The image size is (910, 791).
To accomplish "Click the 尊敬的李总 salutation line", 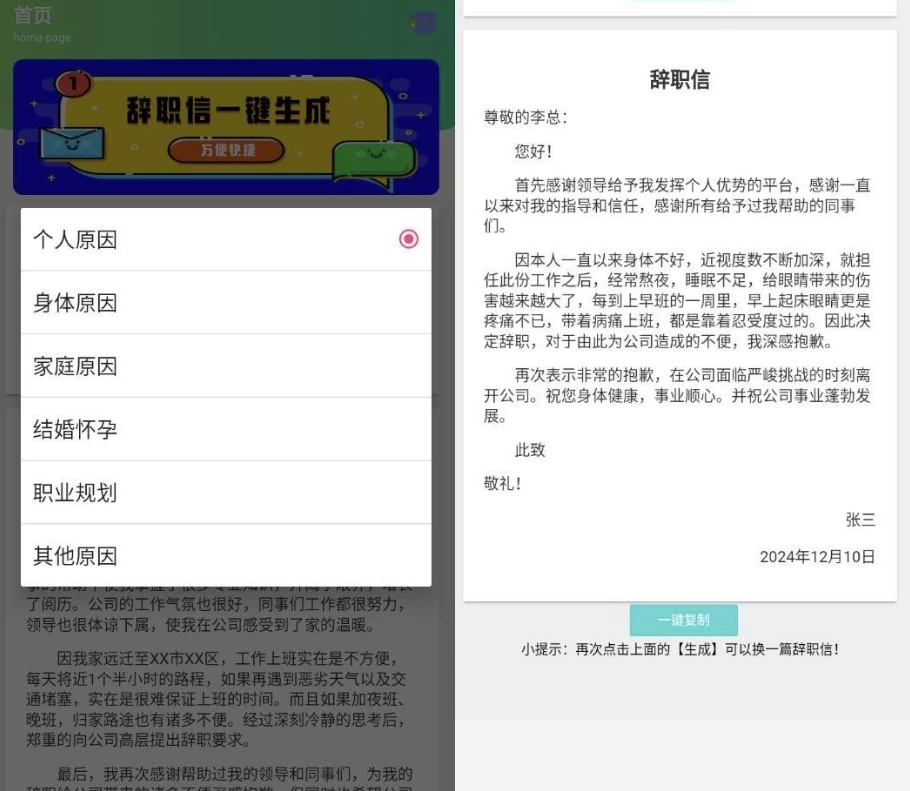I will click(526, 118).
